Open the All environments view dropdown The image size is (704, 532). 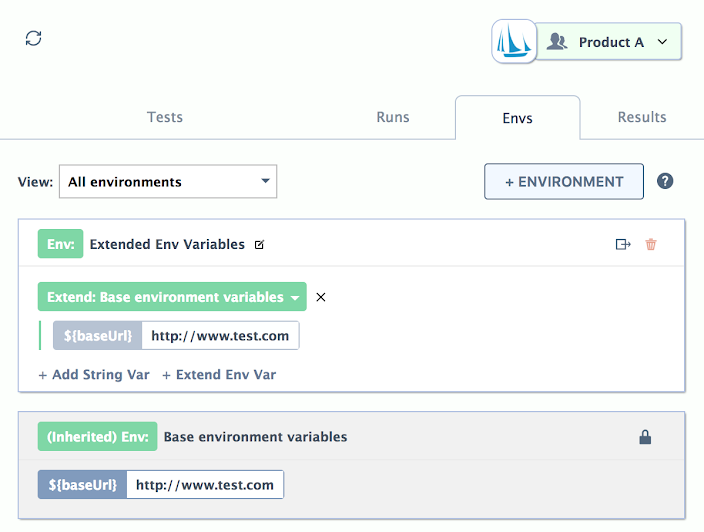(x=168, y=181)
